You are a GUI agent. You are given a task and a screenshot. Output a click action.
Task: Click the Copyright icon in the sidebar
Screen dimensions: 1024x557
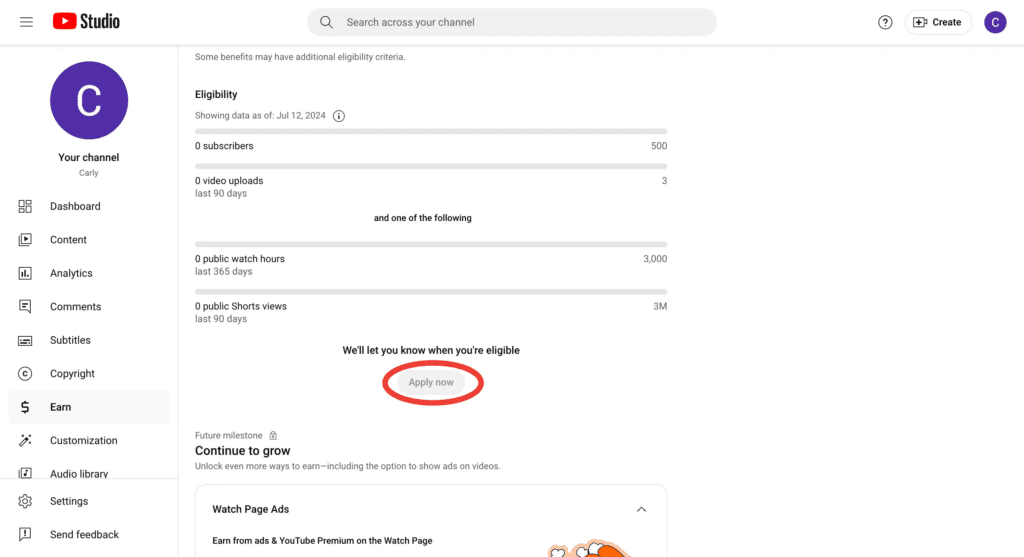click(x=25, y=374)
